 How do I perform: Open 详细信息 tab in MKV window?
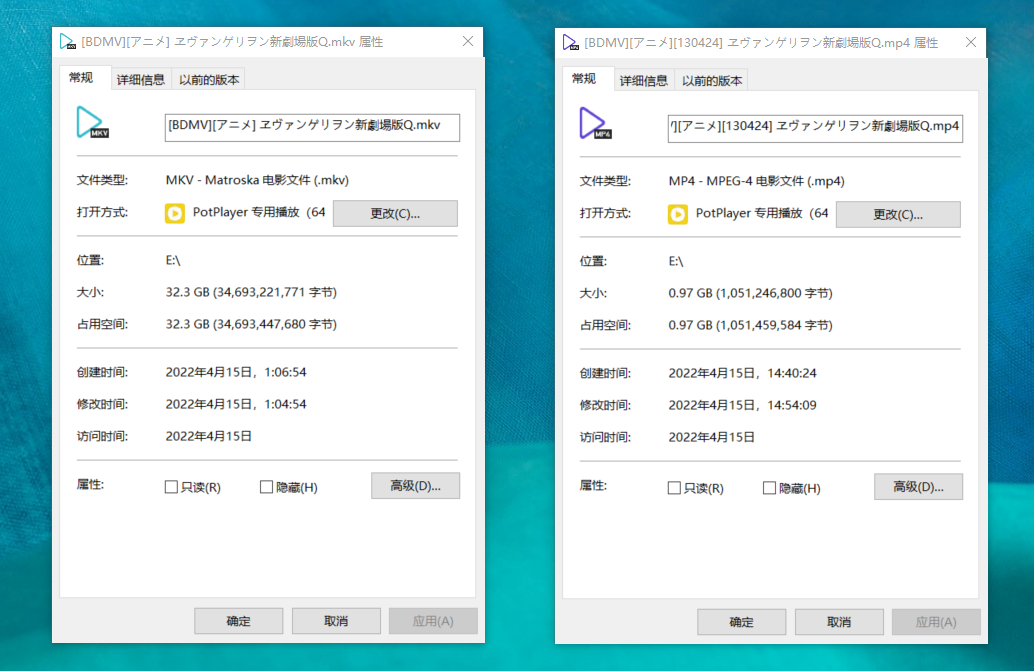pos(140,80)
